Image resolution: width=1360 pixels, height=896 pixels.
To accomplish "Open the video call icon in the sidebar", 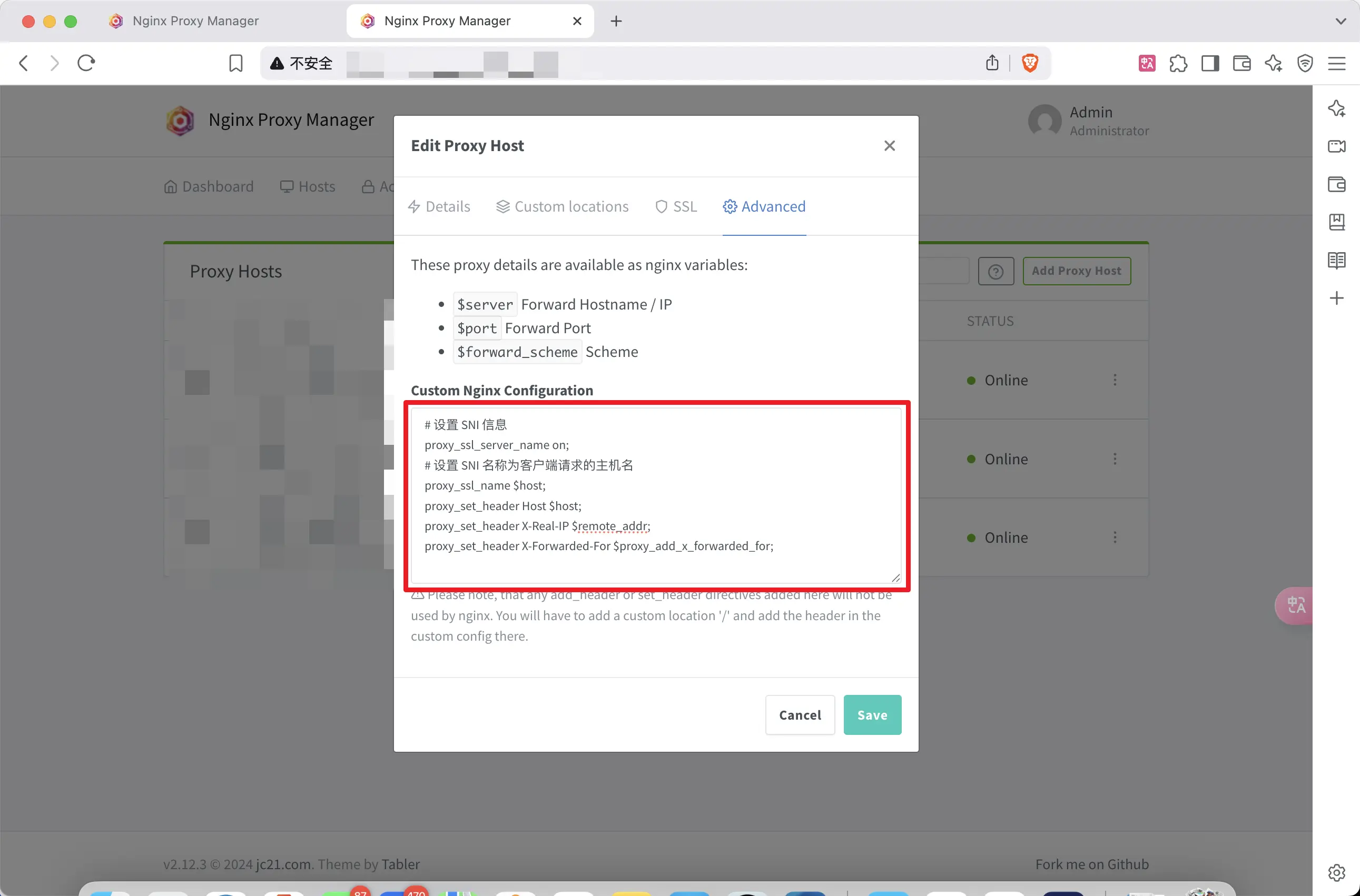I will click(1337, 146).
